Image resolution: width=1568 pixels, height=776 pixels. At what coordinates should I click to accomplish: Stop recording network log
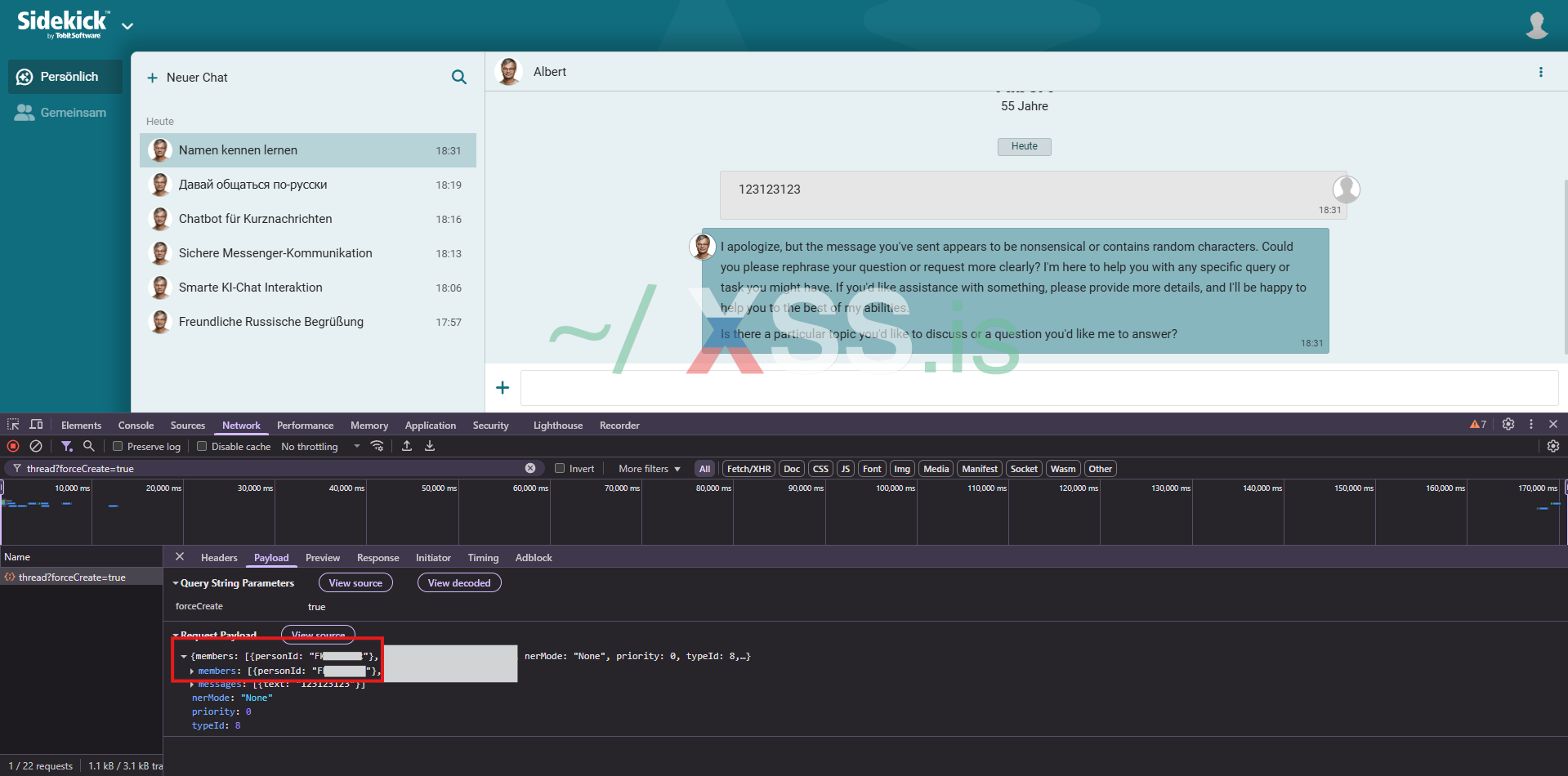pyautogui.click(x=13, y=446)
